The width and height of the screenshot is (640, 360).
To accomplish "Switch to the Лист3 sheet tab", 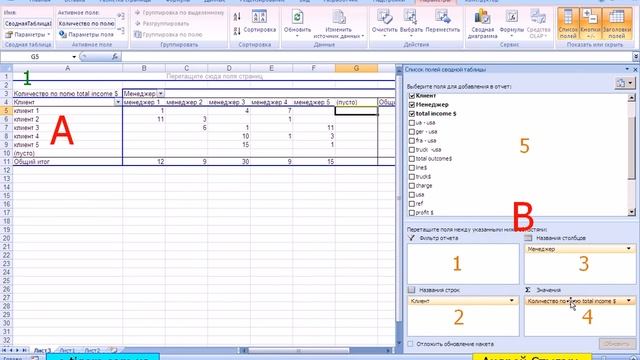I will click(x=42, y=351).
